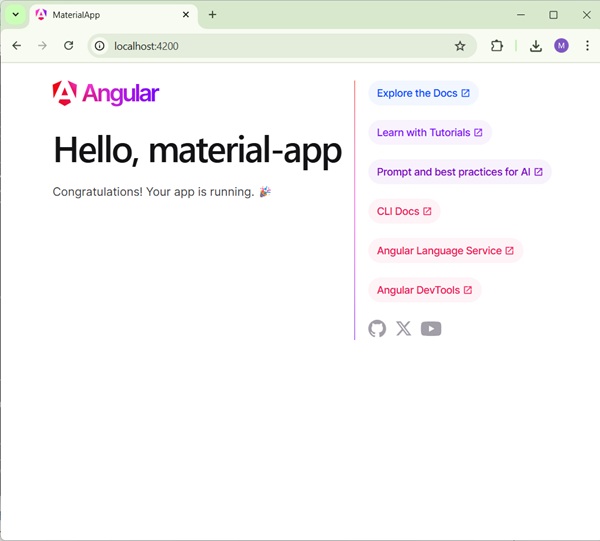Click the browser forward arrow
Image resolution: width=600 pixels, height=541 pixels.
click(x=42, y=46)
